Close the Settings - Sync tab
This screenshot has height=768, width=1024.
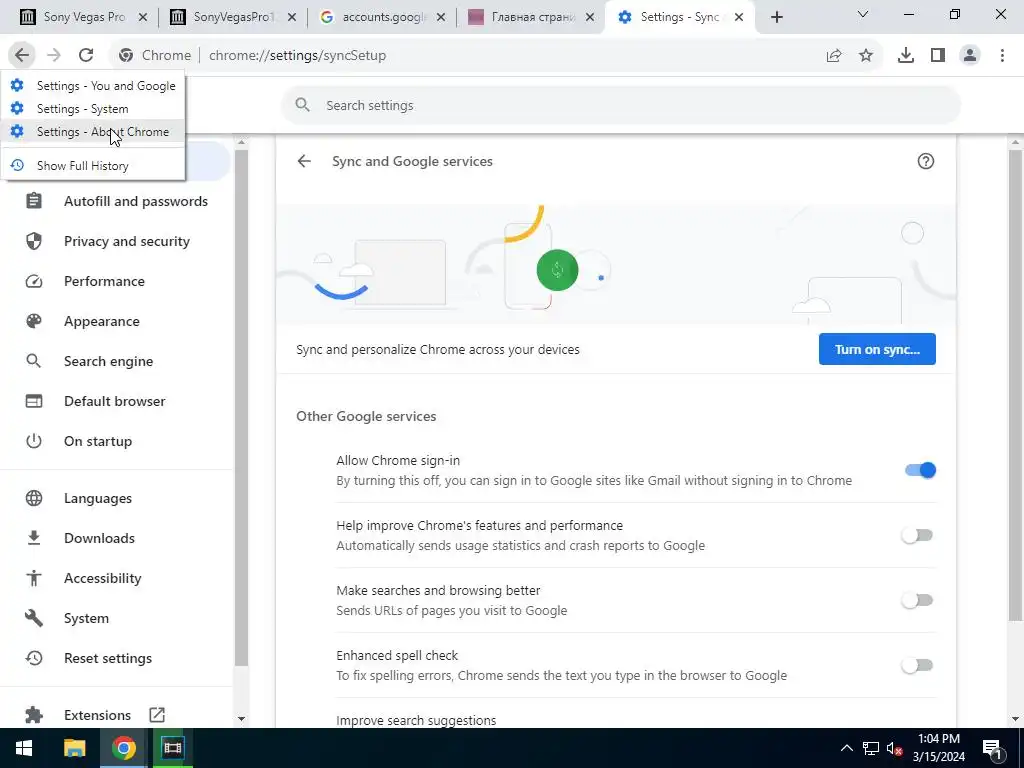click(739, 18)
